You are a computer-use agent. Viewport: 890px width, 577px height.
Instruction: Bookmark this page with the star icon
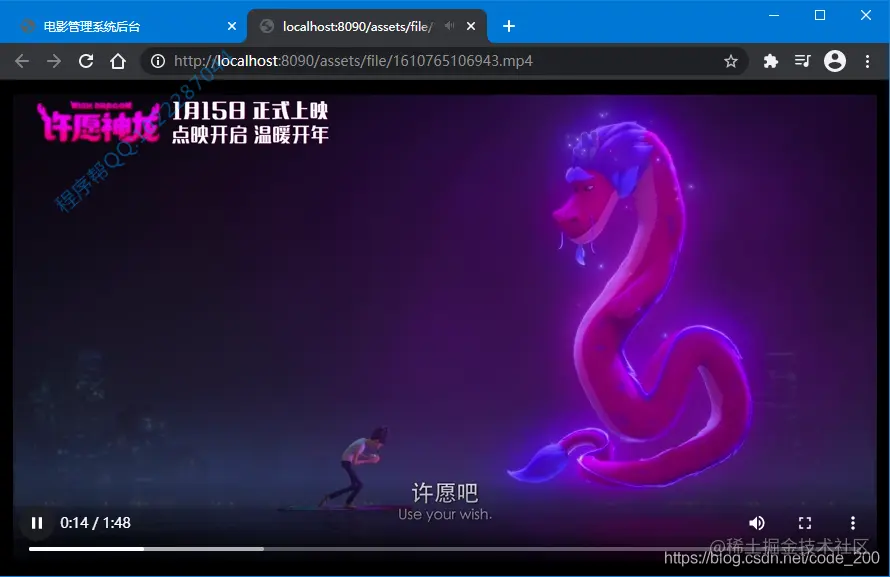731,61
